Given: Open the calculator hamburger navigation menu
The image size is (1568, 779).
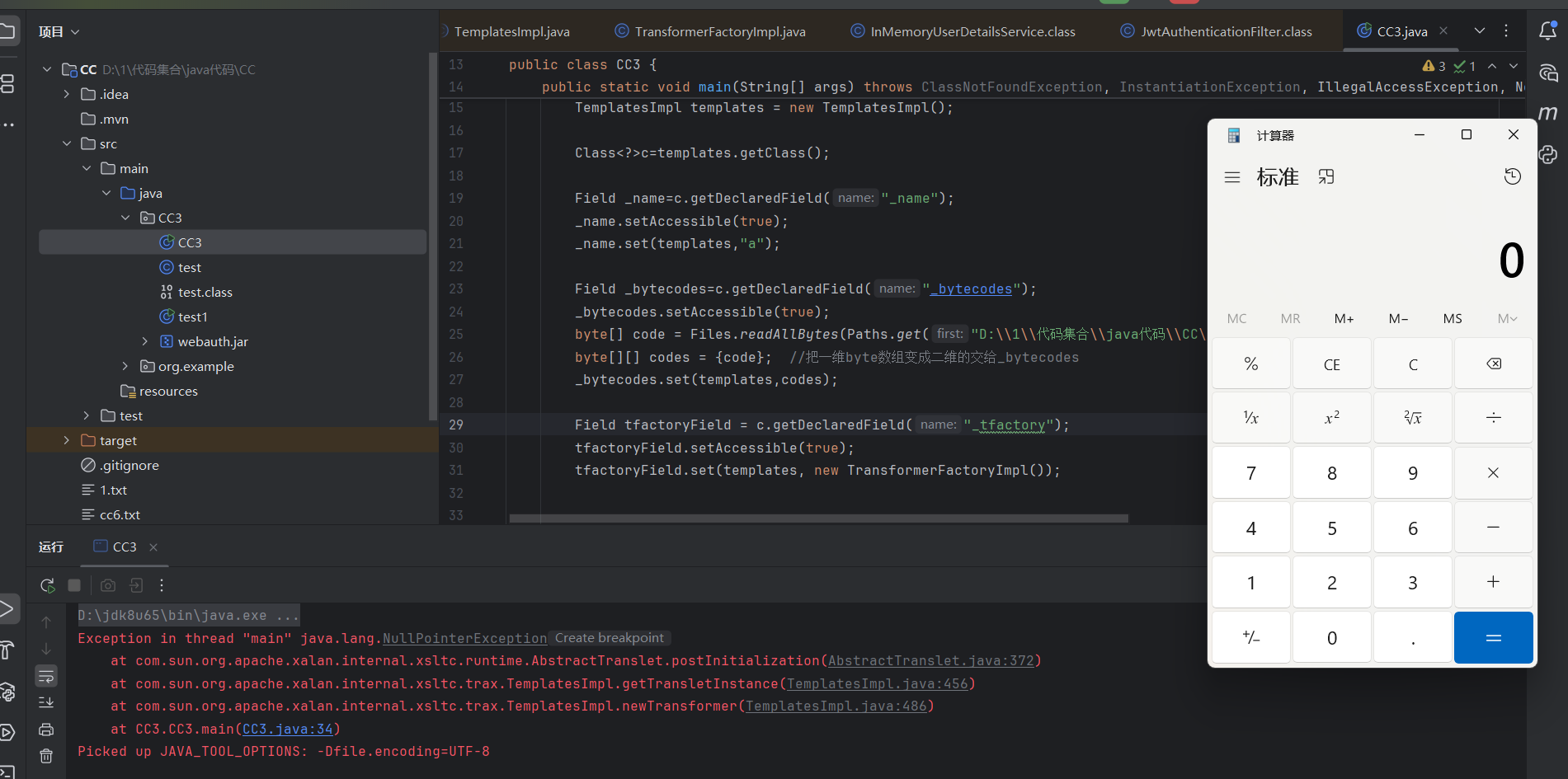Looking at the screenshot, I should pos(1232,177).
